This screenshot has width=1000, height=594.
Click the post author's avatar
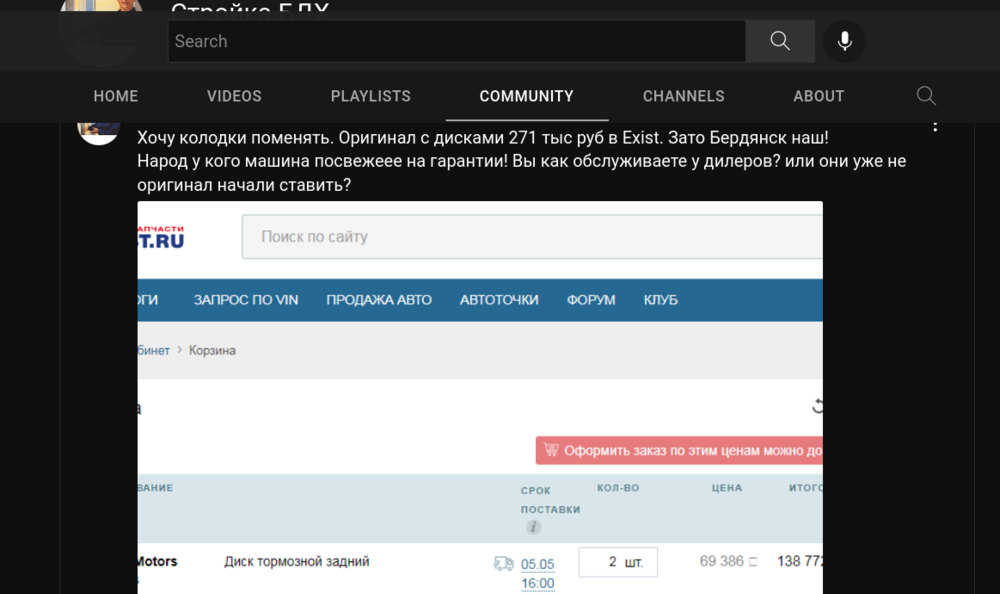coord(98,131)
